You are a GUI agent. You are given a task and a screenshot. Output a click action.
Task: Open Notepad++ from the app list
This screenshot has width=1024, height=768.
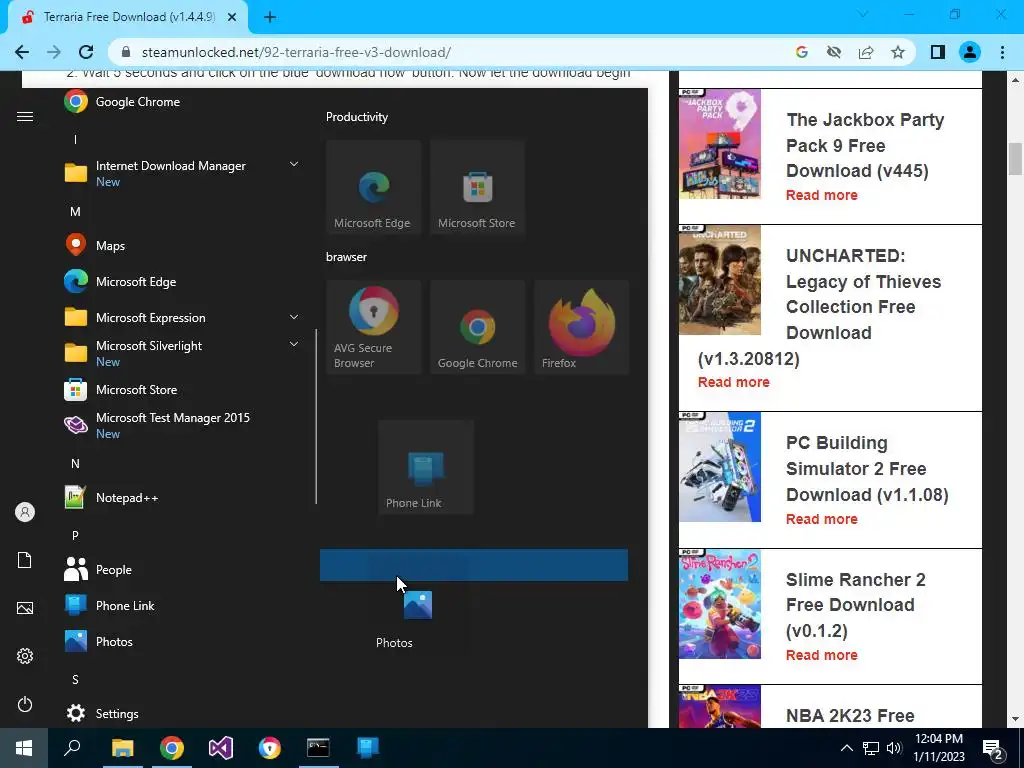pyautogui.click(x=111, y=498)
